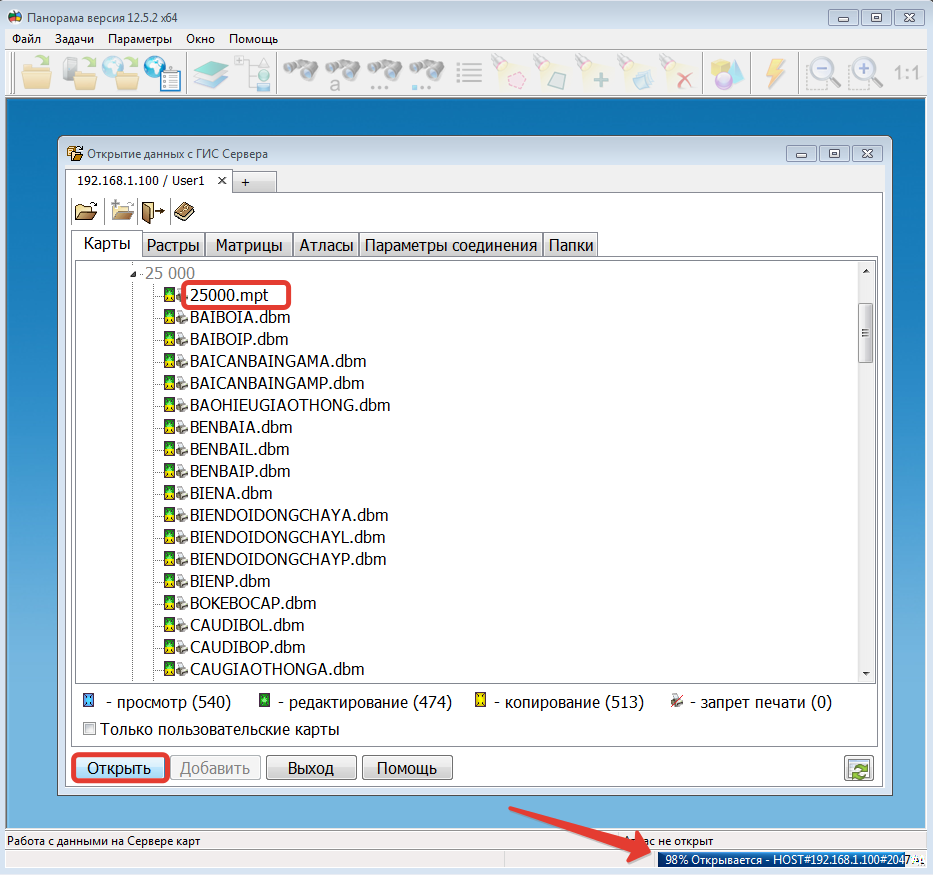Add a new connection tab with '+'
The height and width of the screenshot is (875, 933).
click(x=244, y=182)
